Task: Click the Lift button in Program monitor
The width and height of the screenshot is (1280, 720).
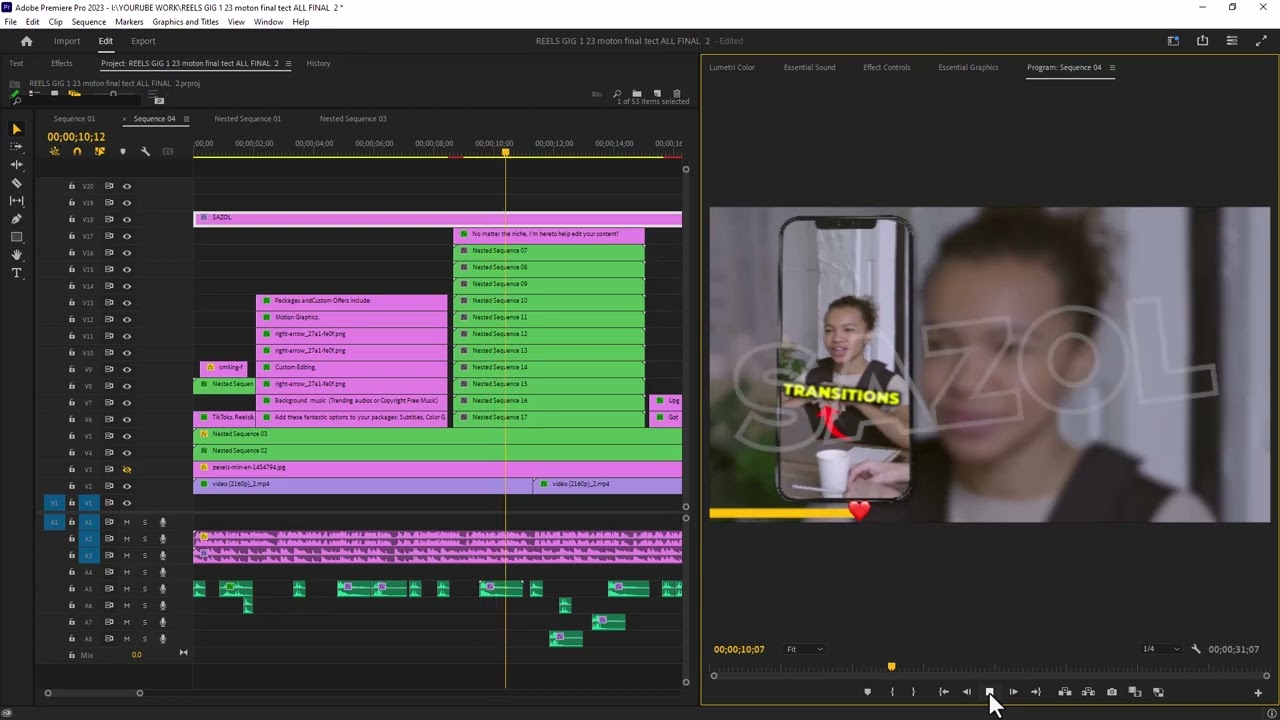Action: click(1065, 692)
